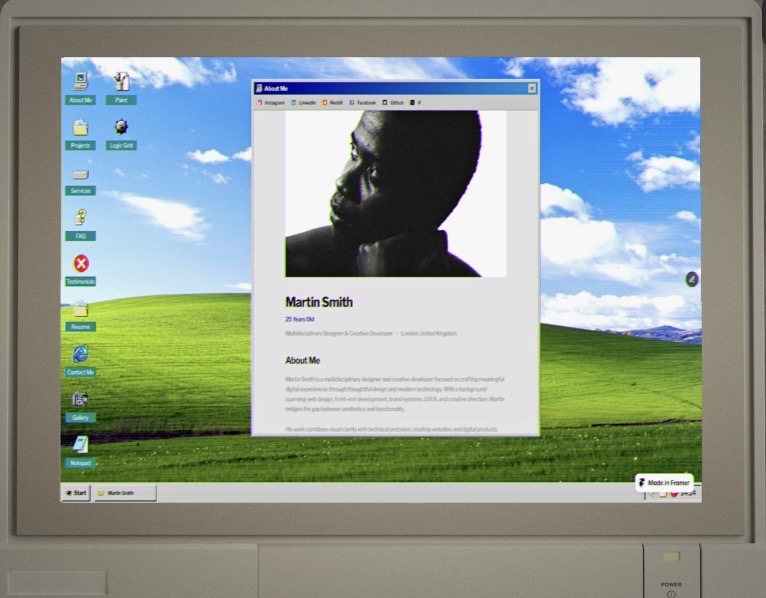Click the Made in Framer badge

tap(664, 482)
